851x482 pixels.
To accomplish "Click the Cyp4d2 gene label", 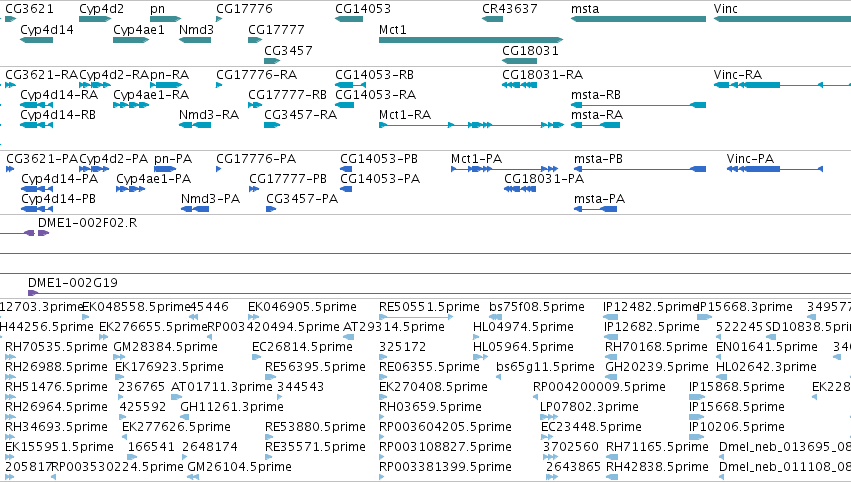I will point(101,9).
